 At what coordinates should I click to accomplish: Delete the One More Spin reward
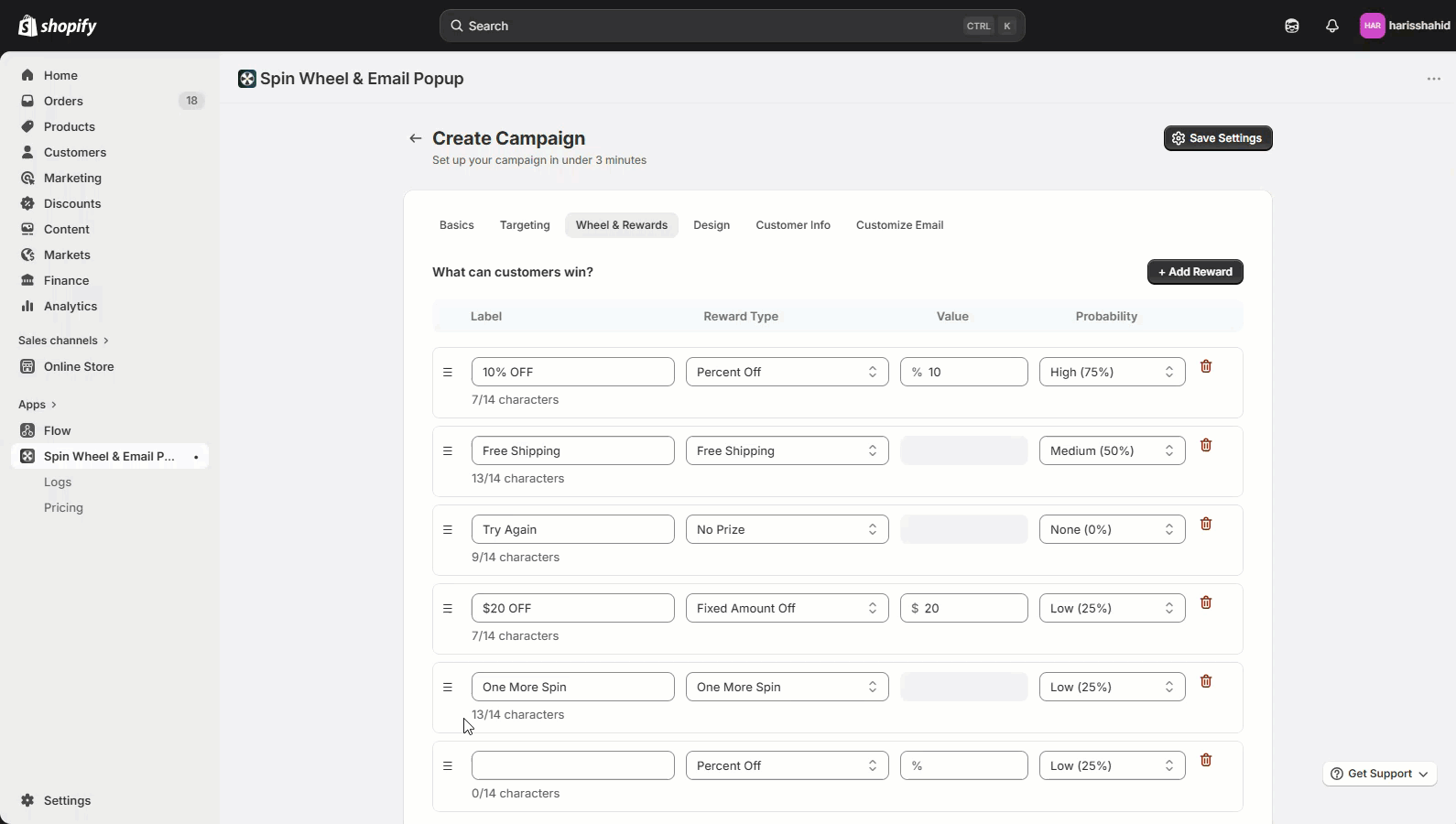tap(1206, 681)
